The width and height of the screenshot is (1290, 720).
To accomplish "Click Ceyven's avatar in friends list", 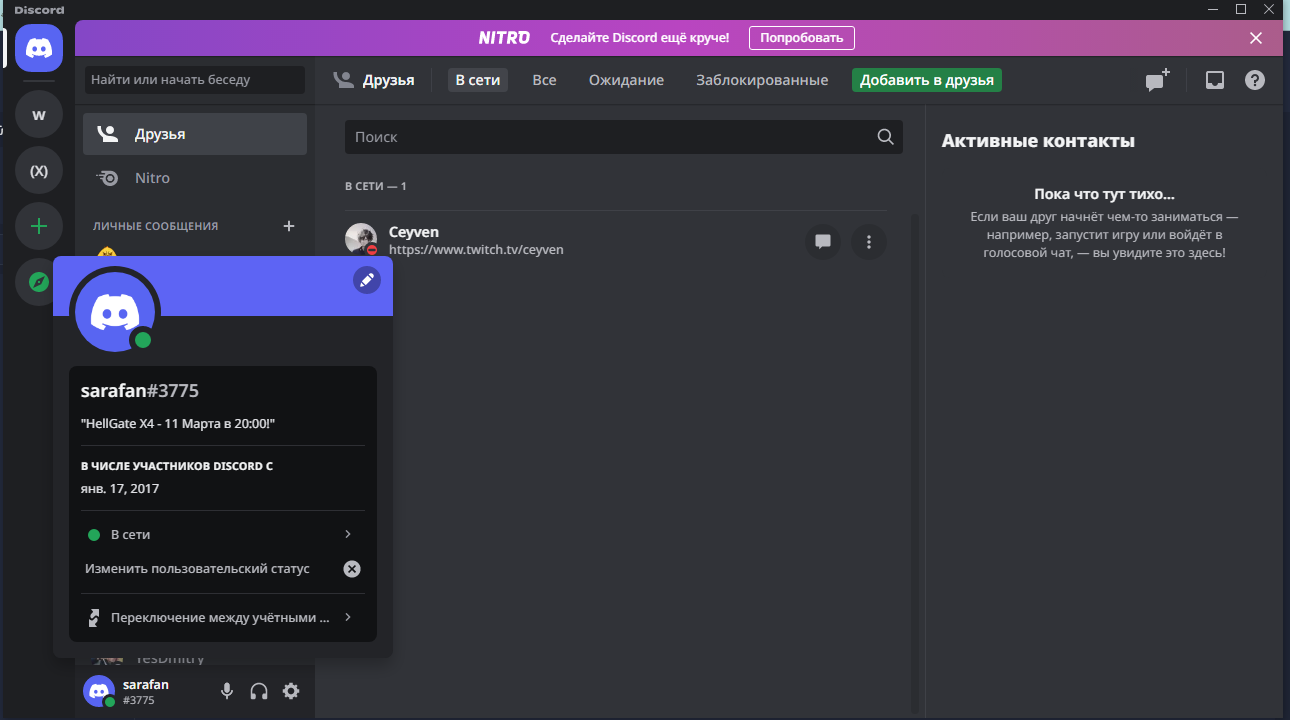I will 361,239.
